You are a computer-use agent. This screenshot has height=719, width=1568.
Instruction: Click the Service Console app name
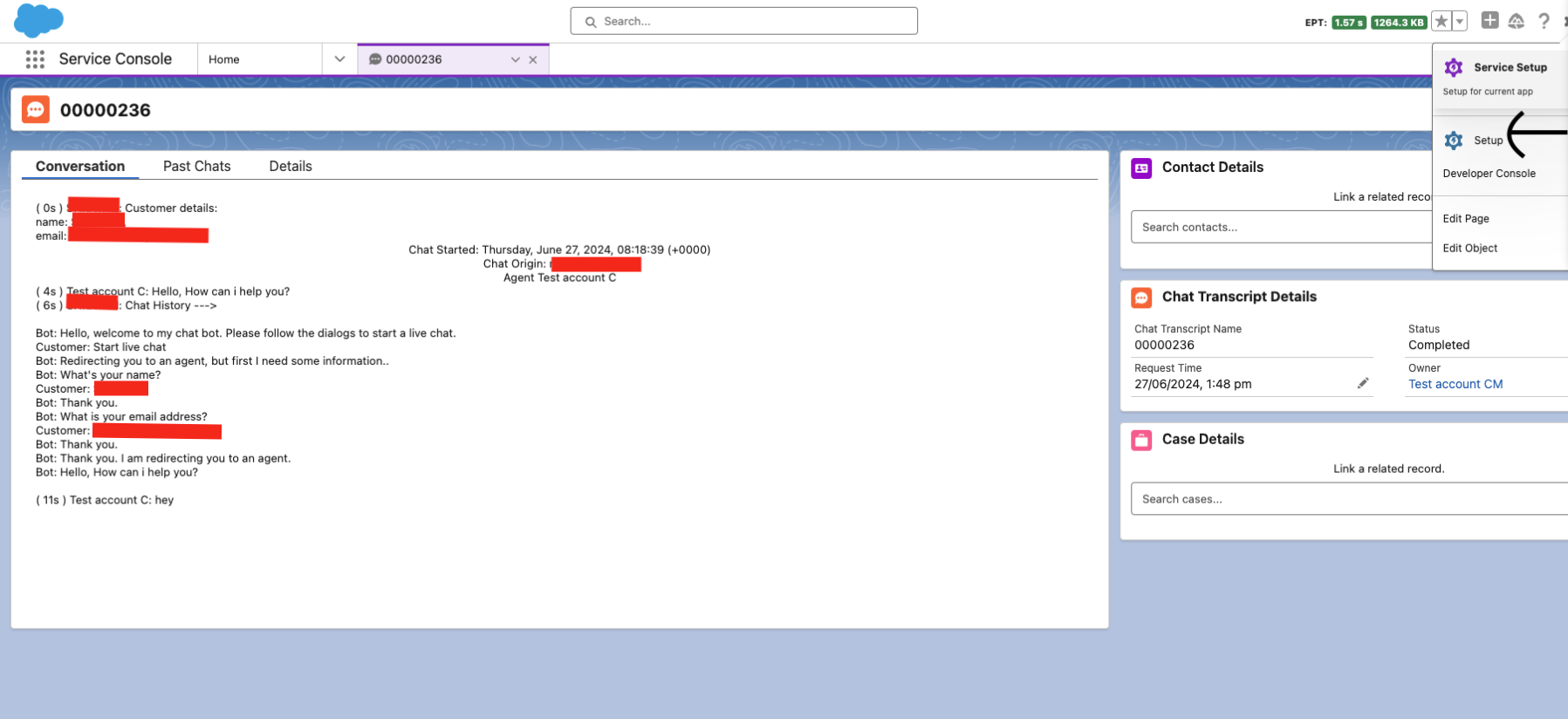(x=115, y=59)
